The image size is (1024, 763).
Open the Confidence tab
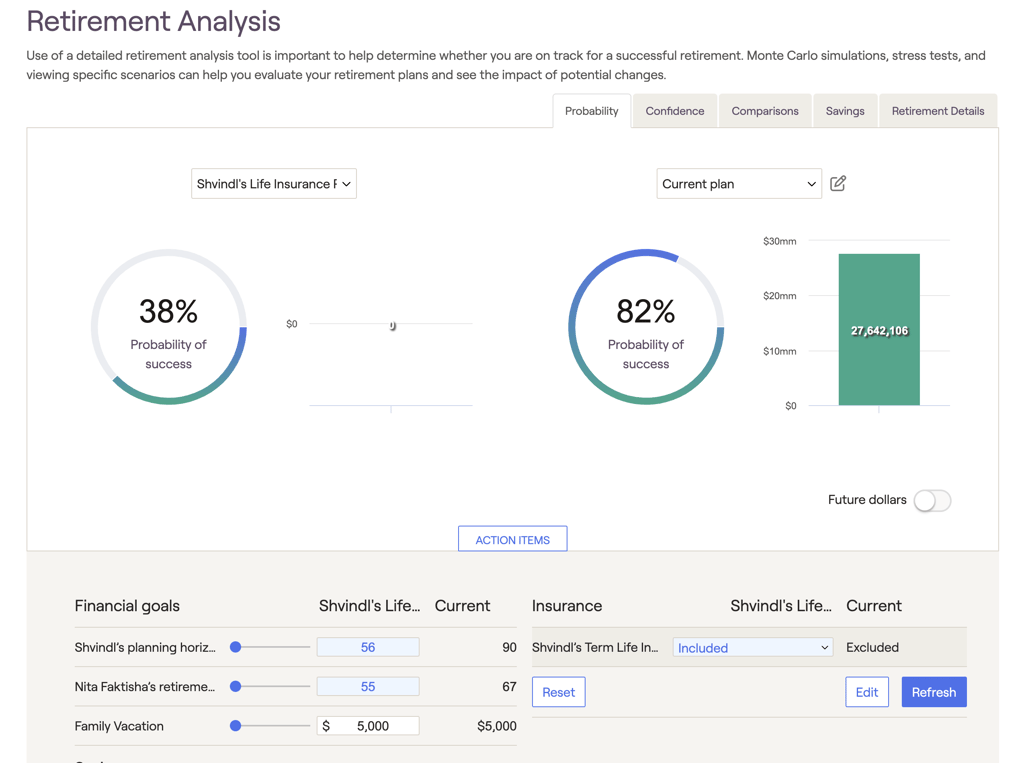pos(674,111)
